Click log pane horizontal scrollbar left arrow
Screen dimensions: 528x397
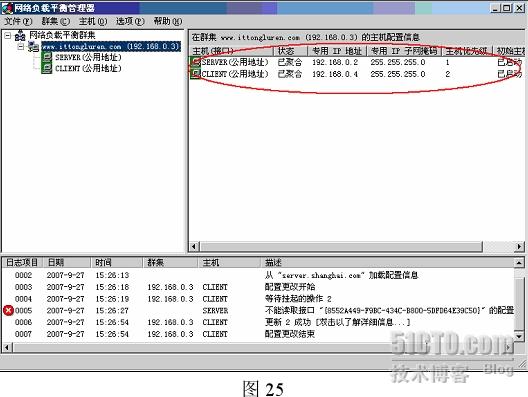tap(7, 347)
